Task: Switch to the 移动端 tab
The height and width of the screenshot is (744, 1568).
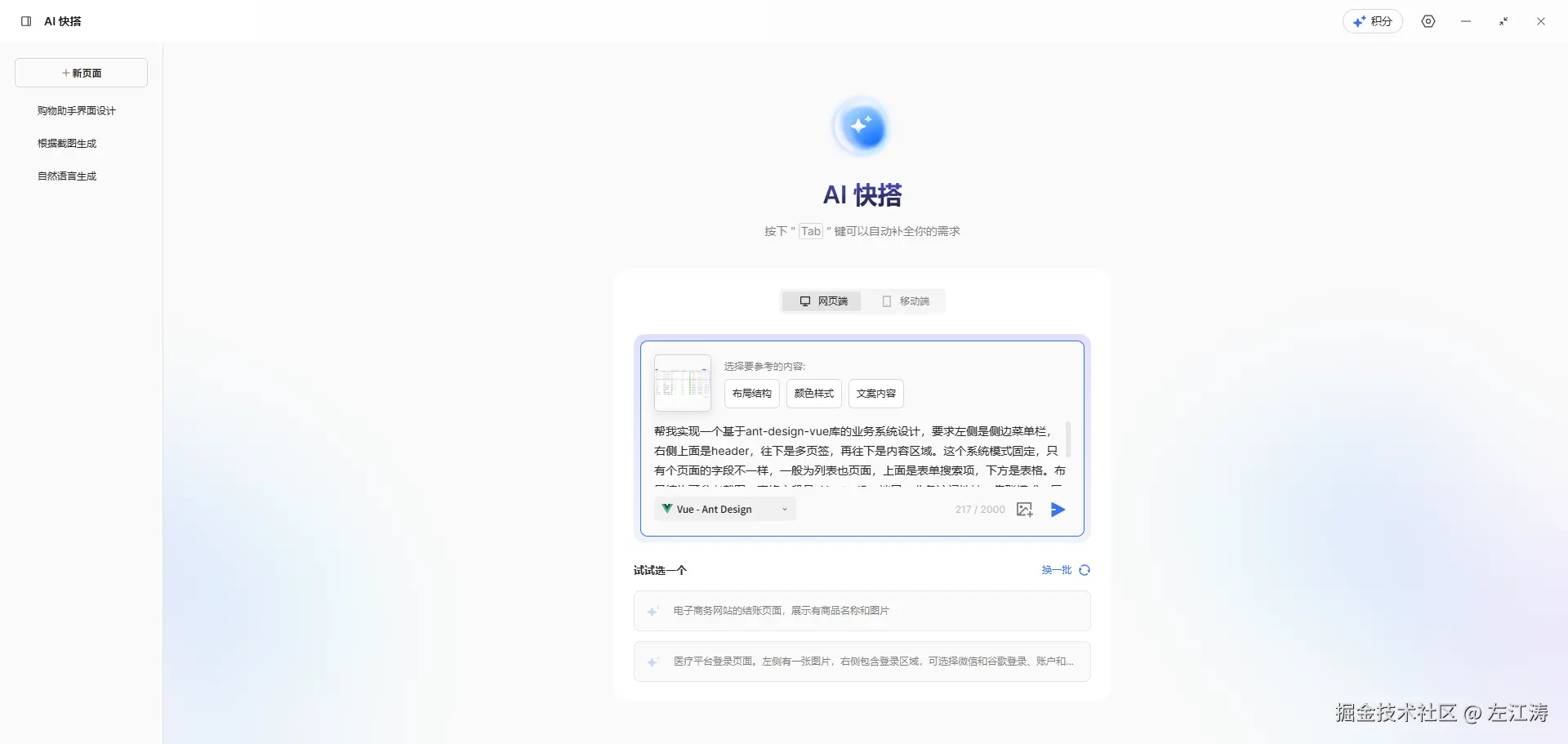Action: point(905,301)
